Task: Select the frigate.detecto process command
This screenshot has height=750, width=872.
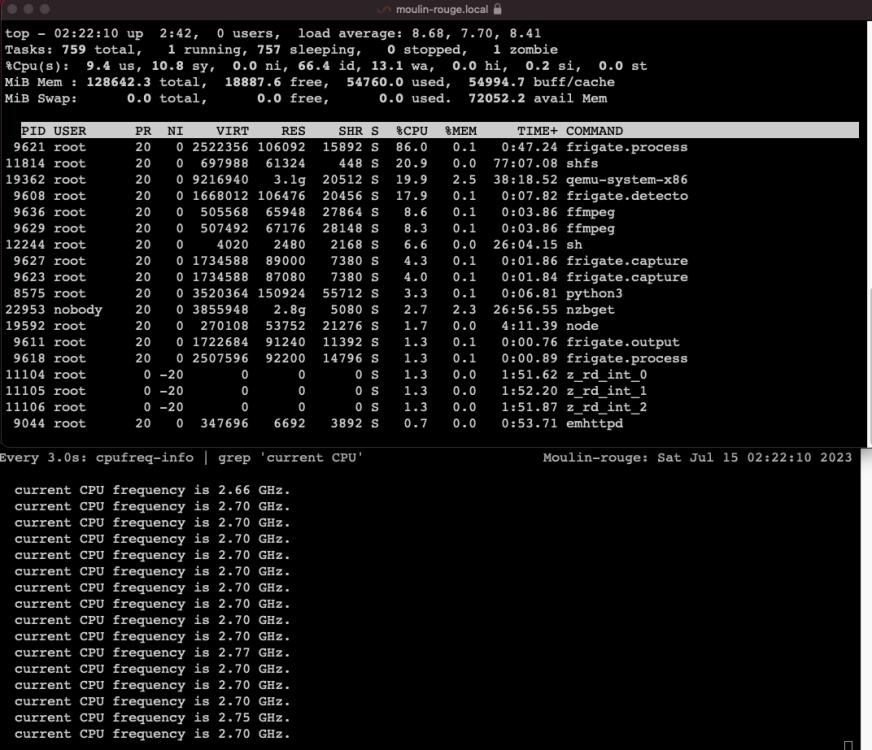Action: click(x=627, y=196)
